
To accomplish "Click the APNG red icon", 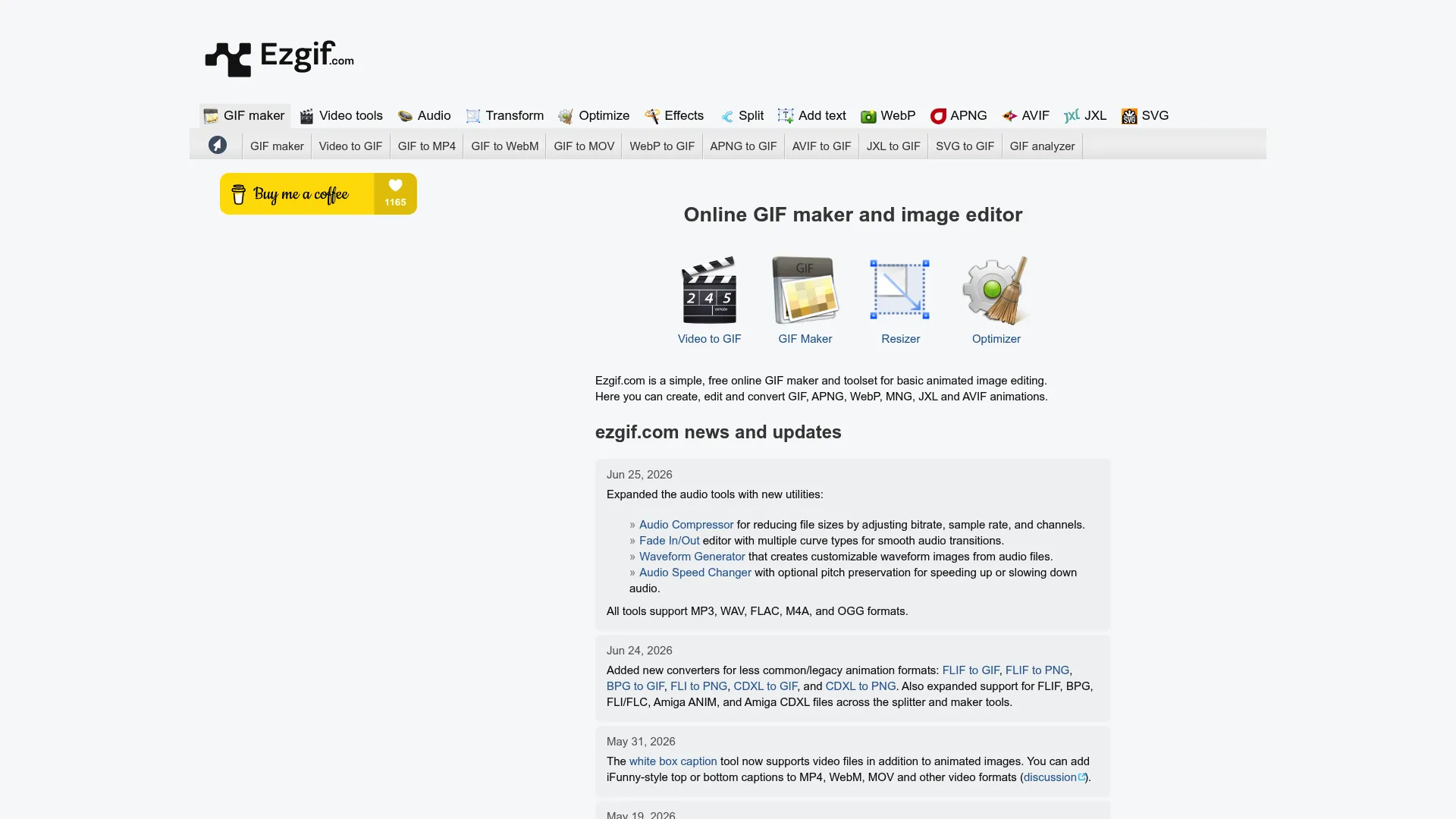I will click(938, 116).
